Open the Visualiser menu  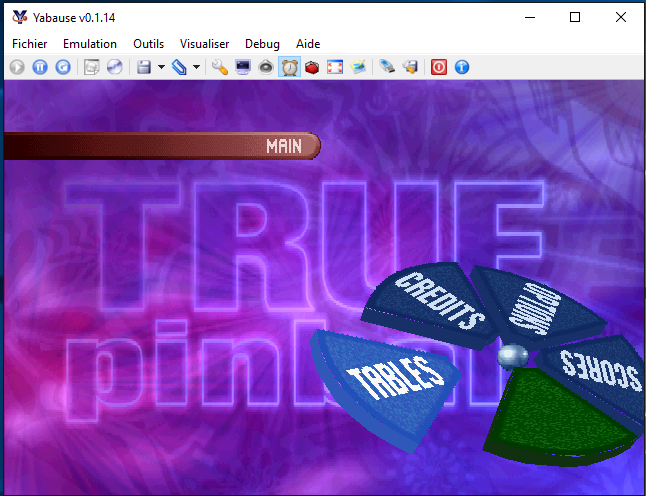tap(204, 44)
